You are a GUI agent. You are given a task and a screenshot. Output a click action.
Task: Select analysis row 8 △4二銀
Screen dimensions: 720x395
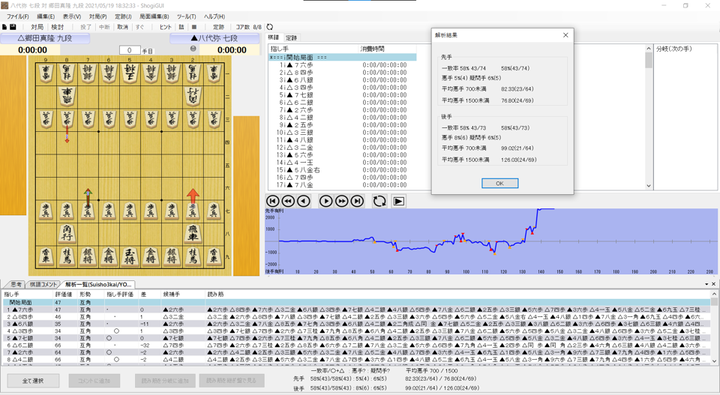[356, 360]
